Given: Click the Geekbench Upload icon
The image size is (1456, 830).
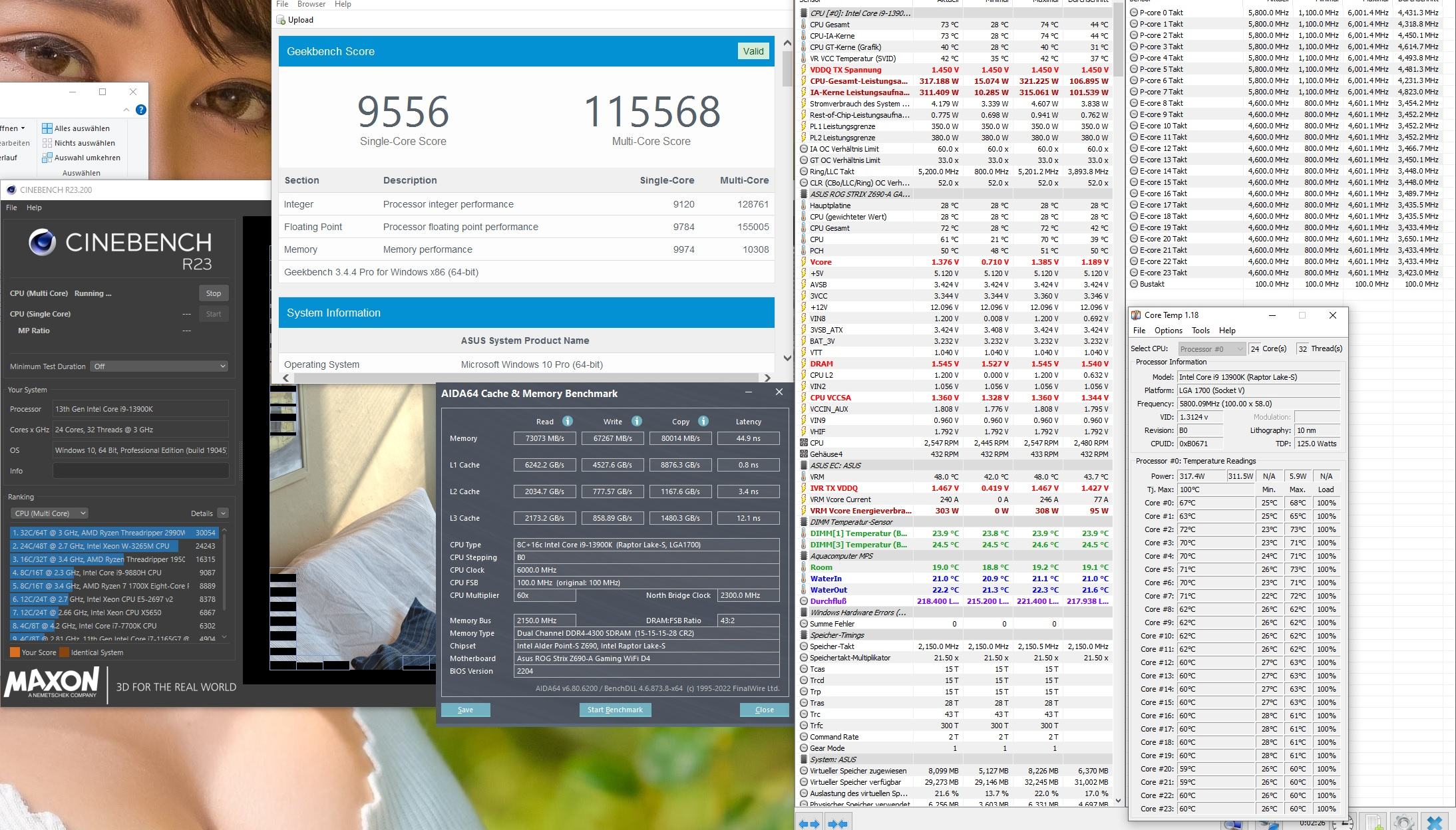Looking at the screenshot, I should tap(281, 20).
